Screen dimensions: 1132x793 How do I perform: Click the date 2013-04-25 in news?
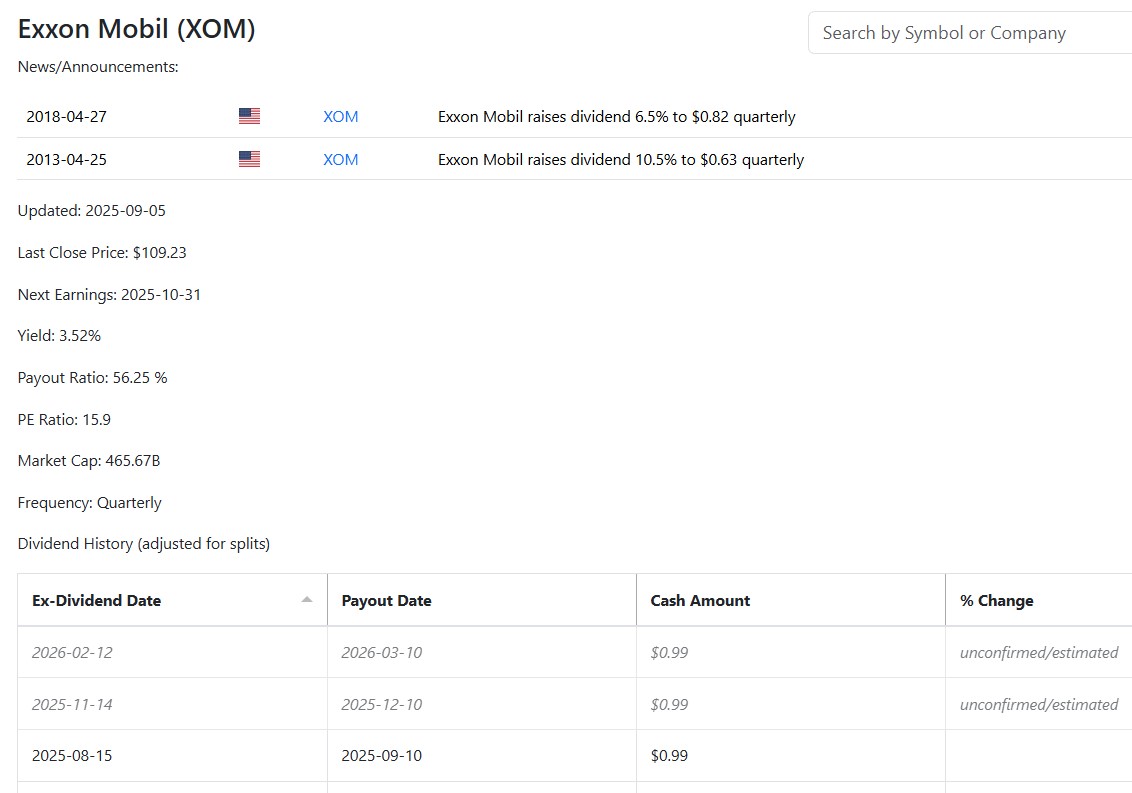tap(66, 160)
